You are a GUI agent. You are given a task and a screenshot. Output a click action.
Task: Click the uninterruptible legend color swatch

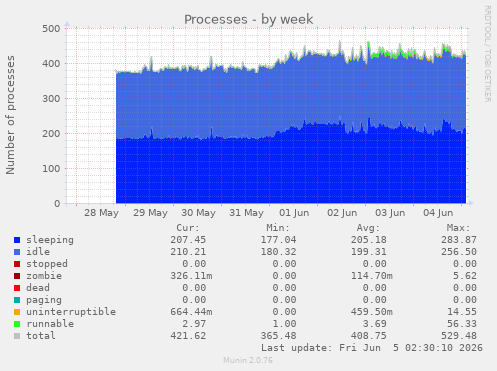[x=17, y=312]
